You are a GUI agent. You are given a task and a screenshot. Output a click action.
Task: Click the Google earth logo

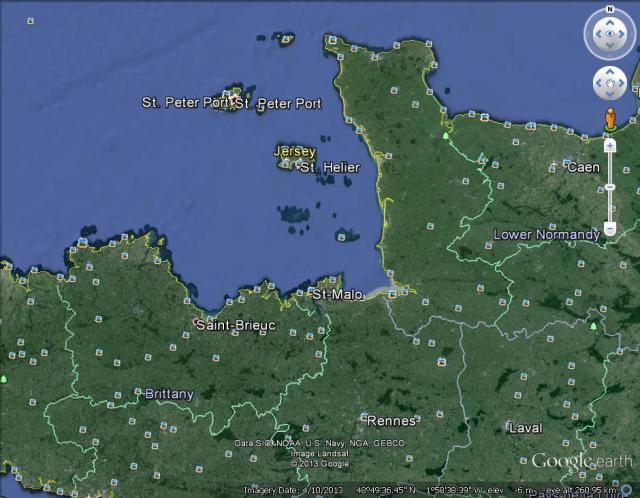click(582, 462)
